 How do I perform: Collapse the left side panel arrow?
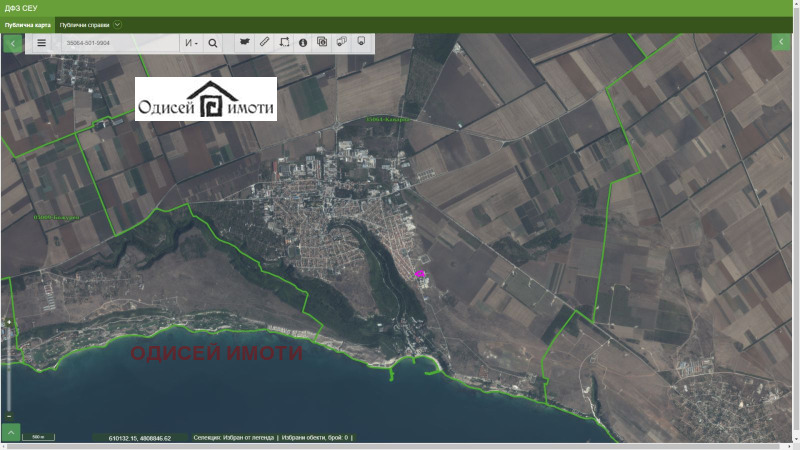[x=12, y=43]
